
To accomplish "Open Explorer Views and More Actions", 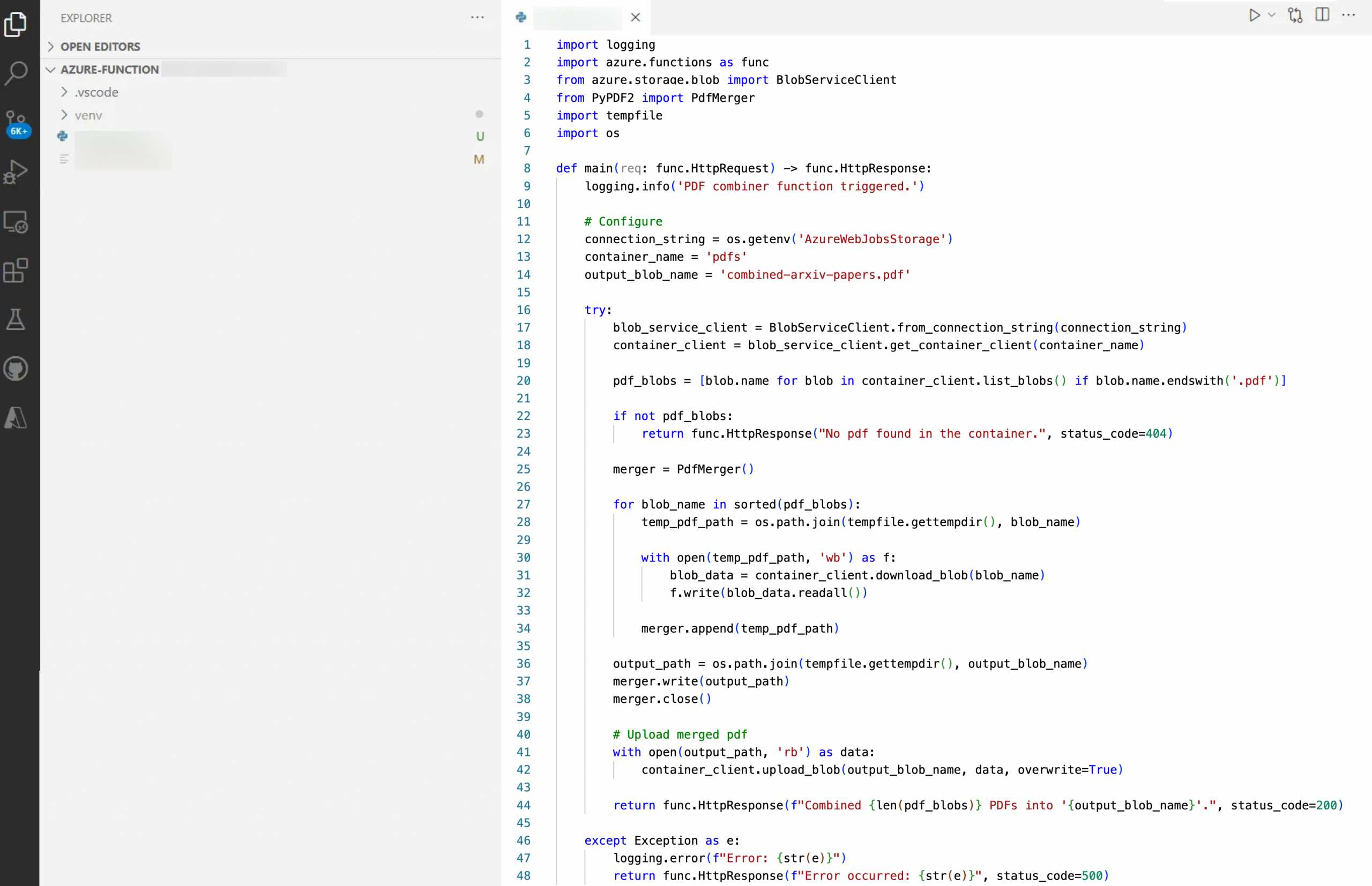I will pos(477,18).
